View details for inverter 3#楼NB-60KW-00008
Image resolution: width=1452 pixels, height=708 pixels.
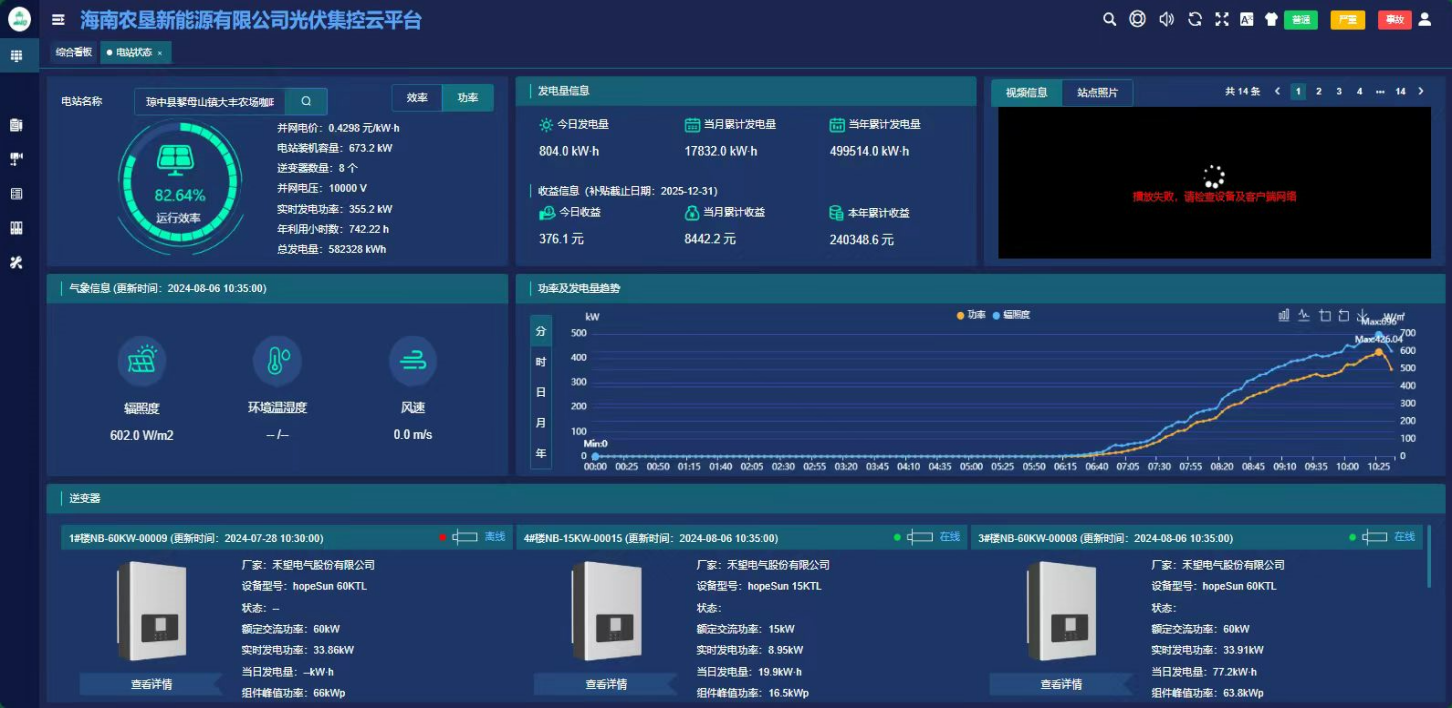coord(1061,684)
